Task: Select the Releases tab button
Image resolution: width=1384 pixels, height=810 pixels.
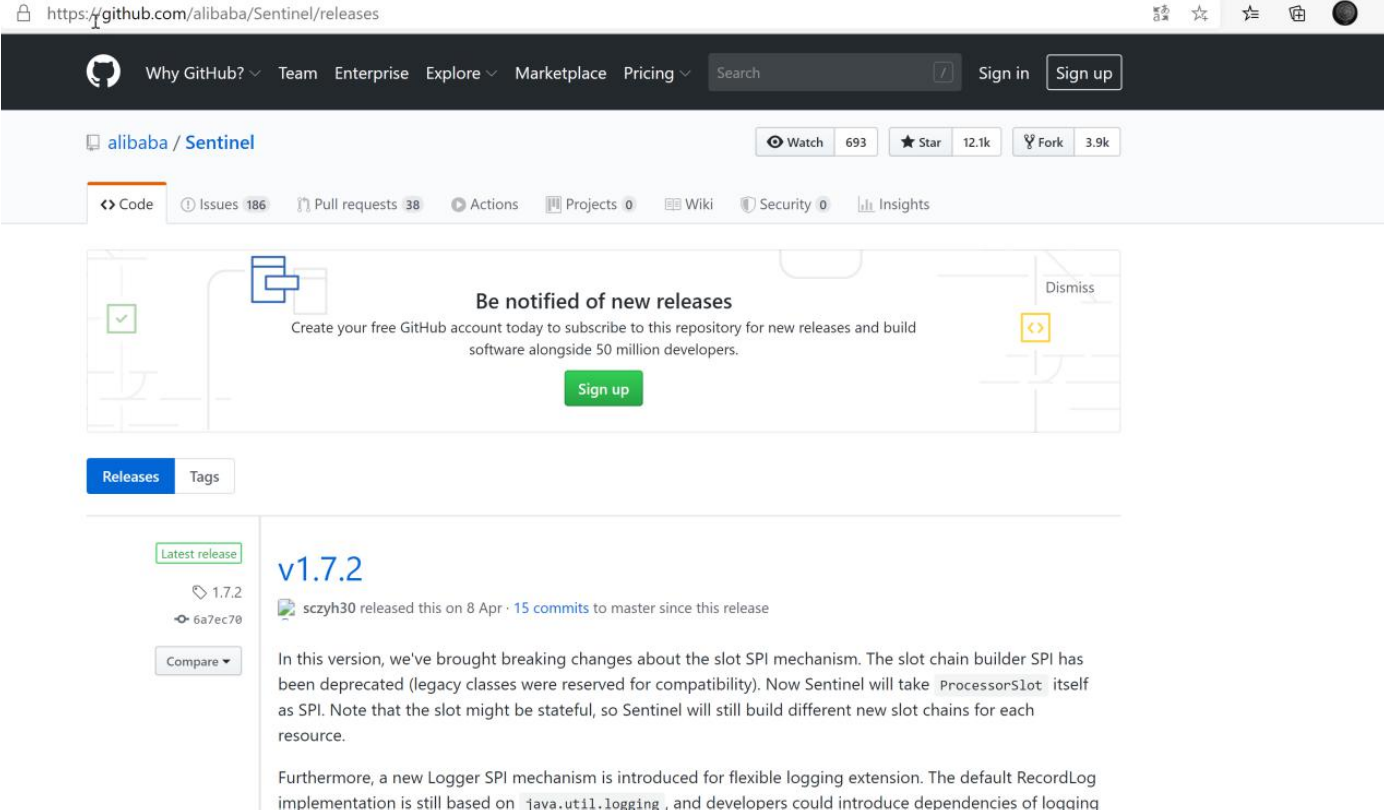Action: coord(131,477)
